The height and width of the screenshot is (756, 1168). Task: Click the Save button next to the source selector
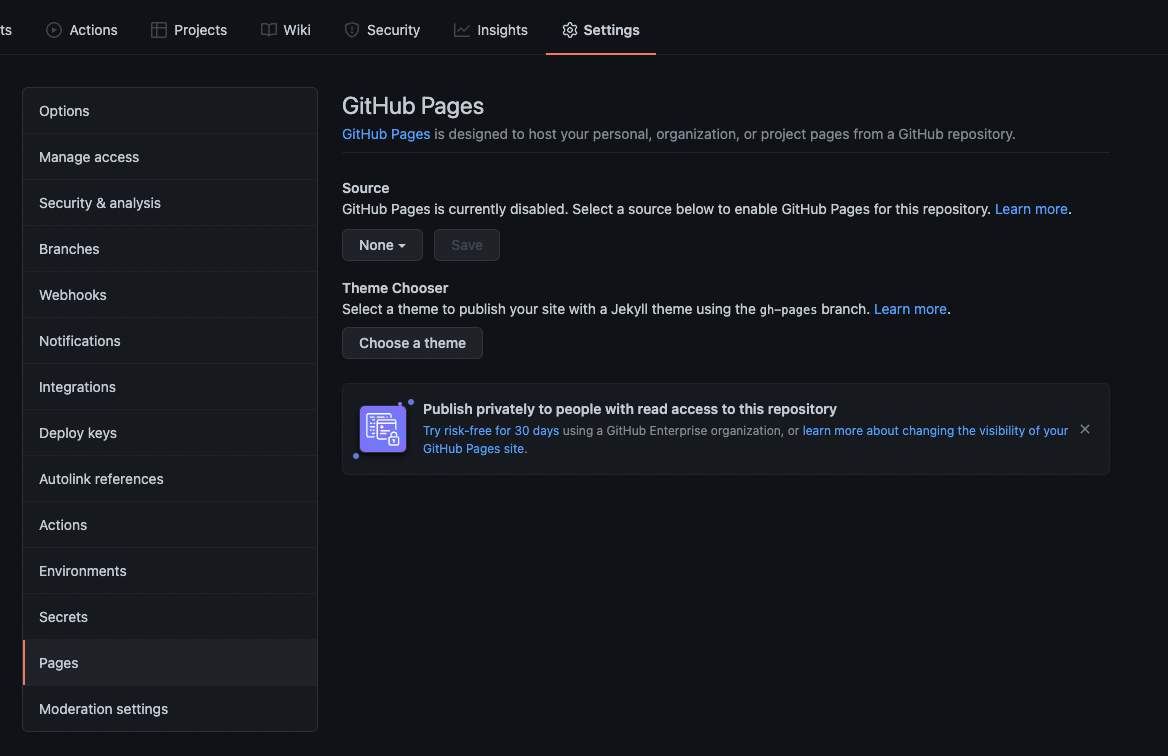(x=466, y=244)
